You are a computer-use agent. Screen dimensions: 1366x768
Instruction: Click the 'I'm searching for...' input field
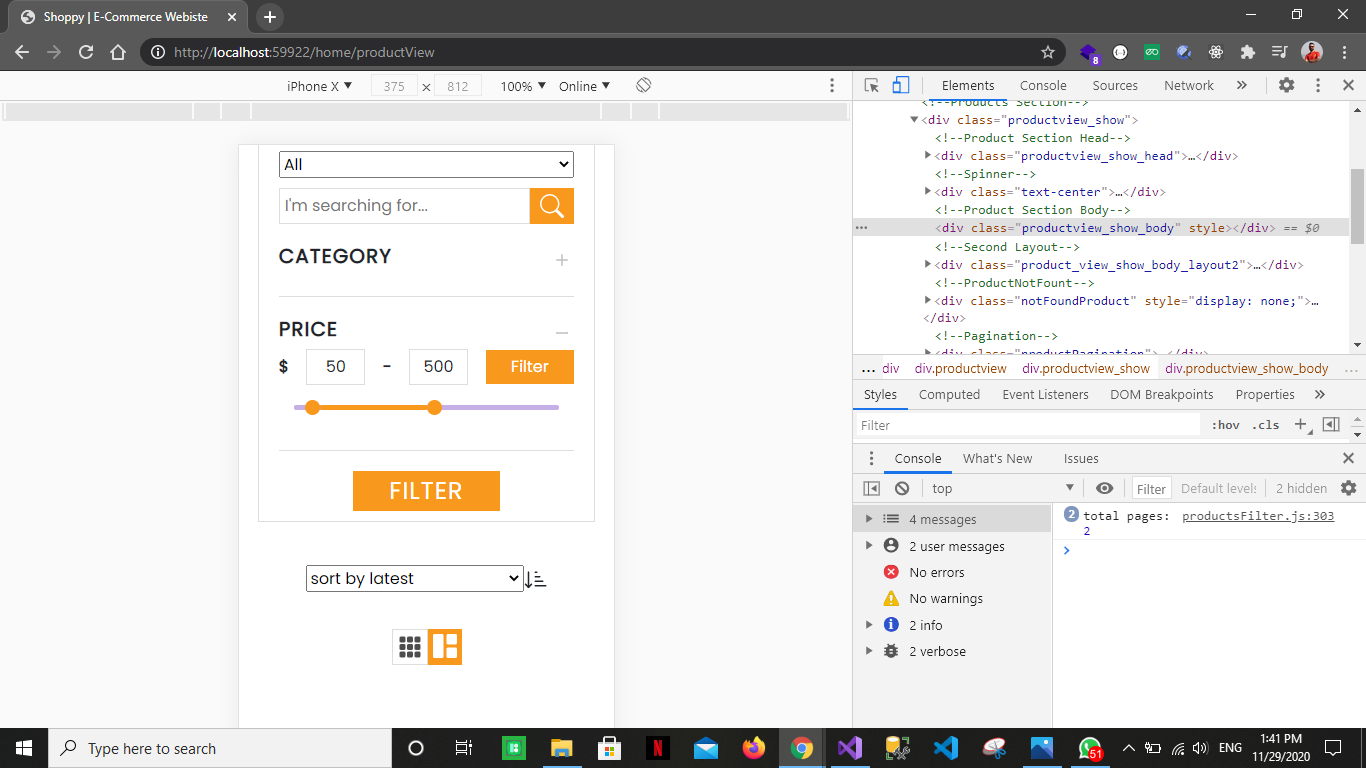(404, 205)
